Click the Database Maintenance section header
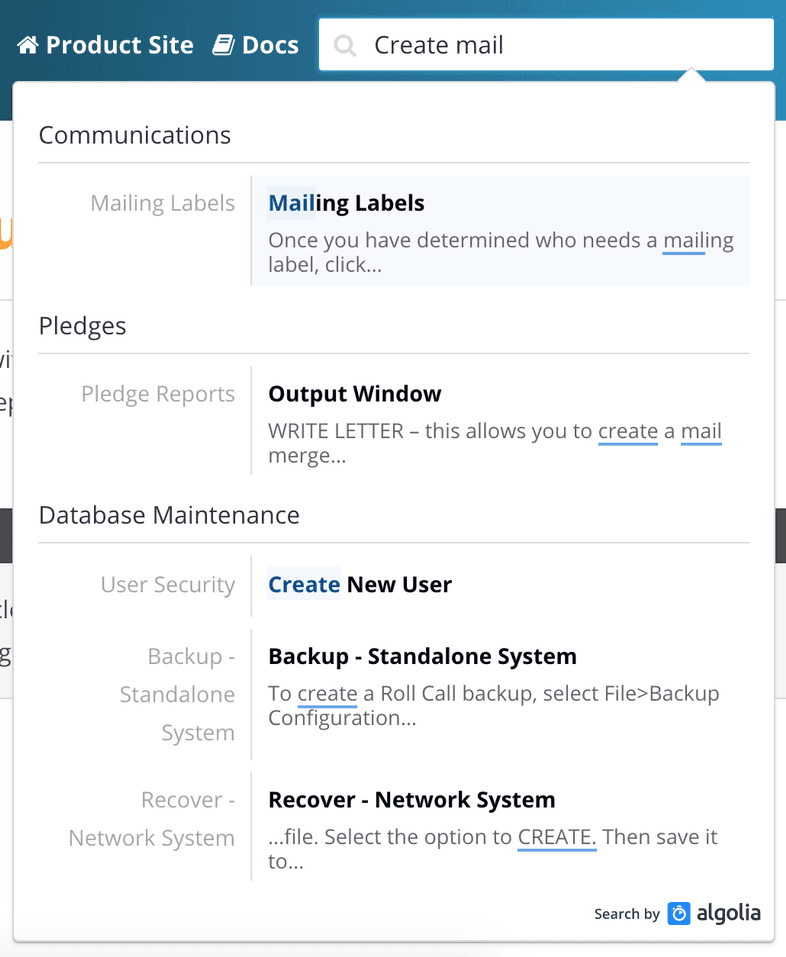Viewport: 786px width, 957px height. [x=169, y=515]
